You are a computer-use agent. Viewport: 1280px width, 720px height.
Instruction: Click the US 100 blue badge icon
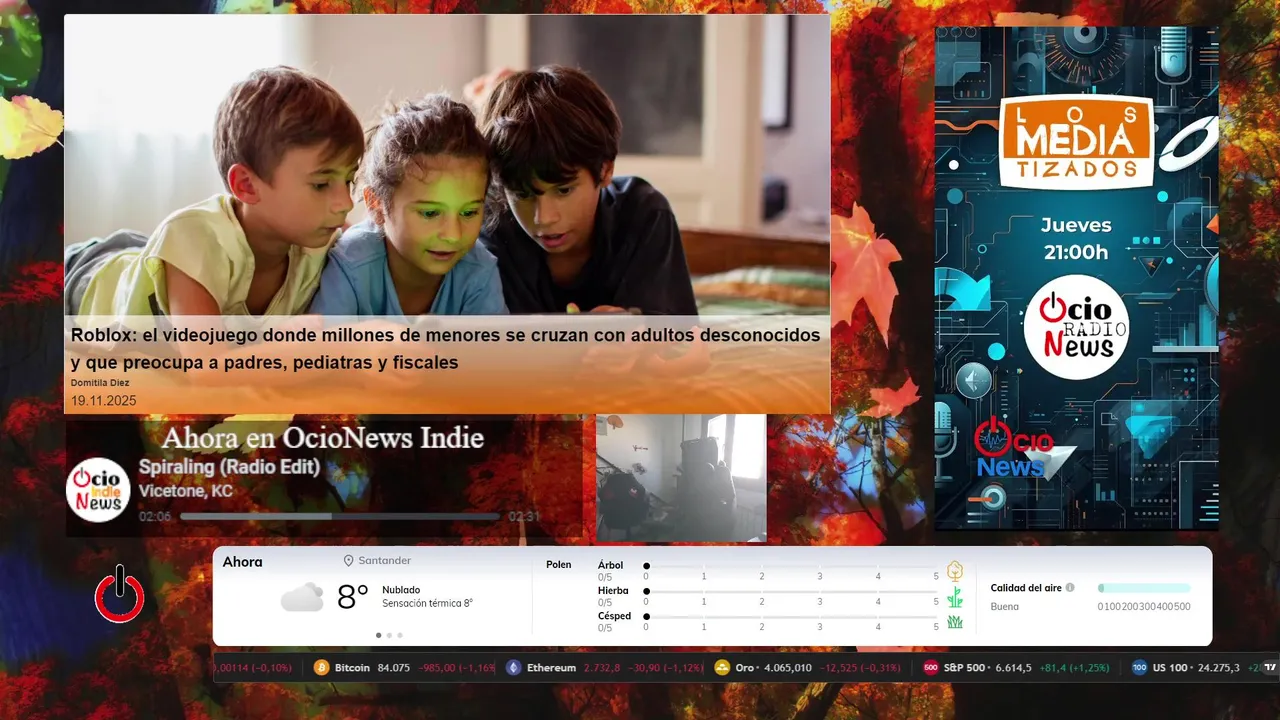coord(1139,668)
